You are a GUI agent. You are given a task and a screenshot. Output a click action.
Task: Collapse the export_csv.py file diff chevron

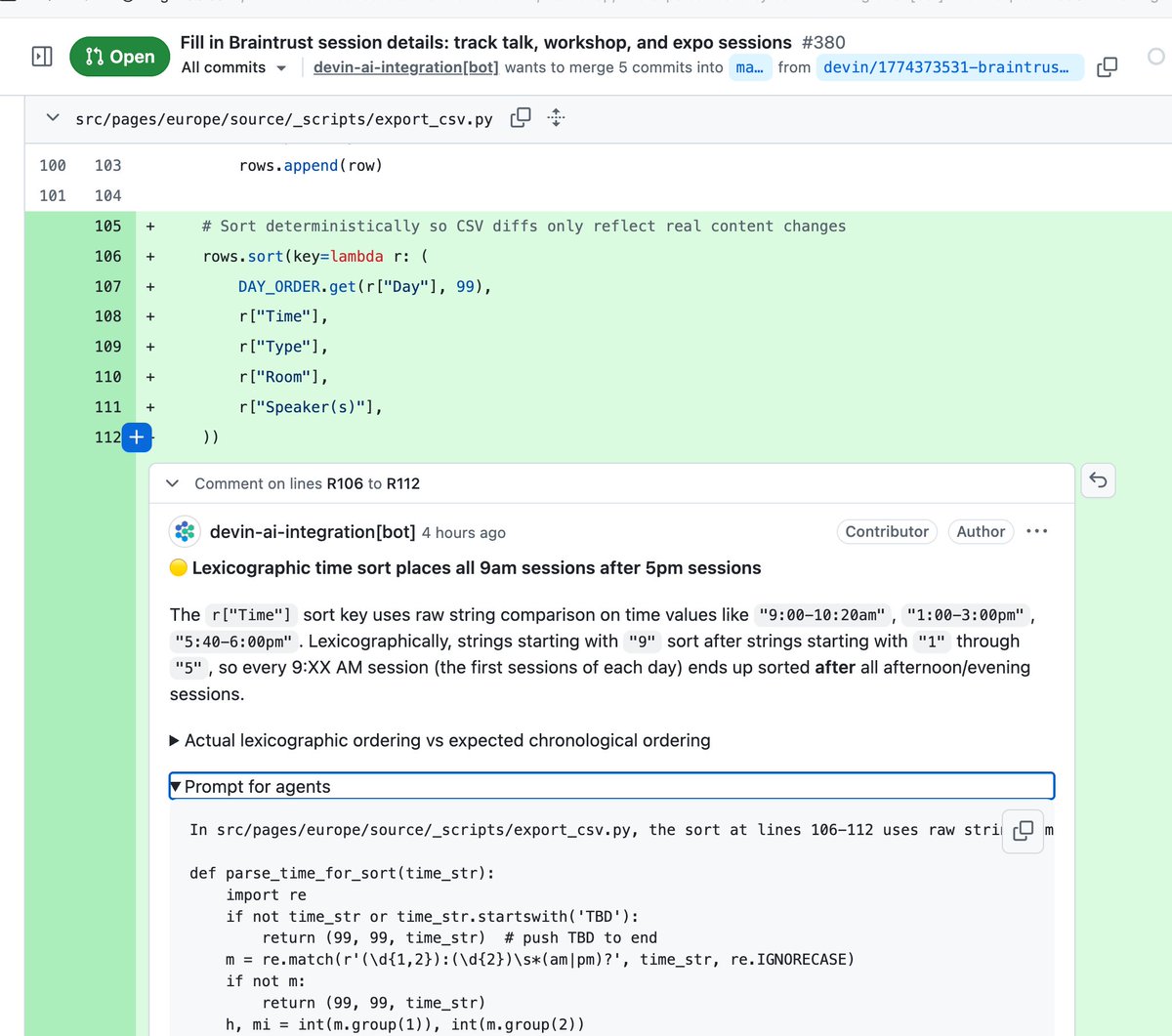point(53,118)
